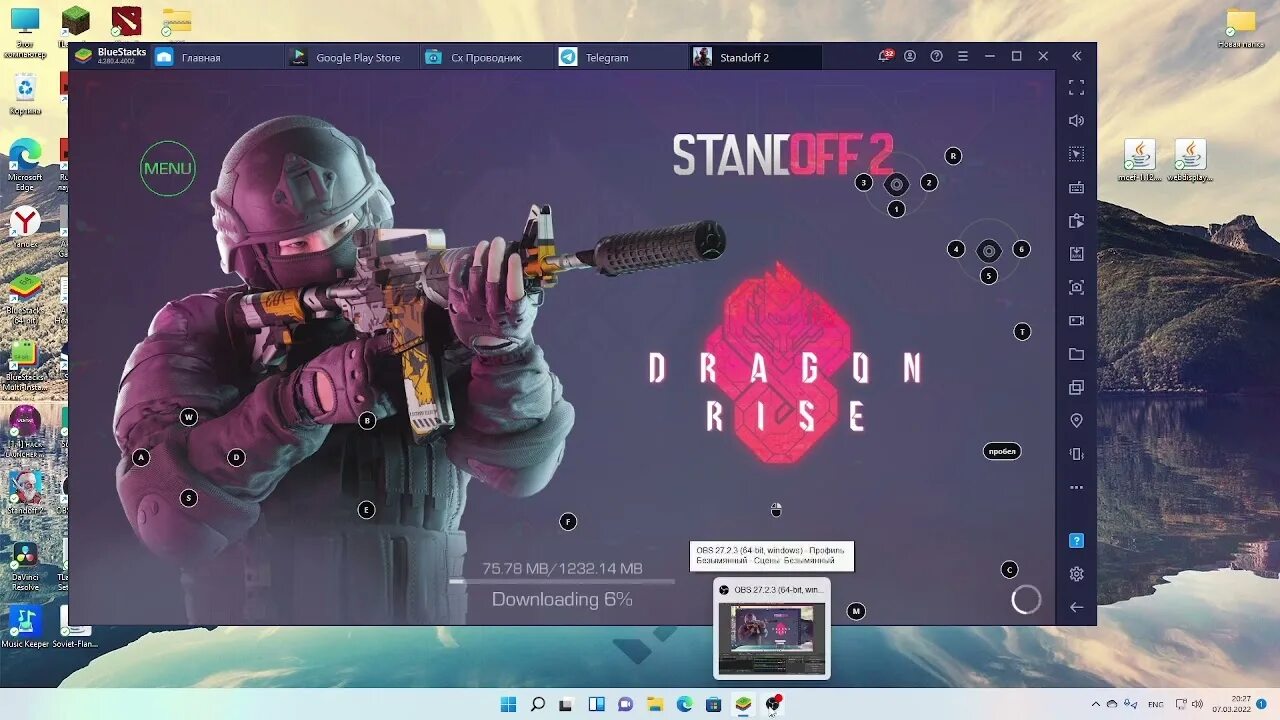1280x720 pixels.
Task: Open the BlueStacks hamburger menu
Action: coord(963,56)
